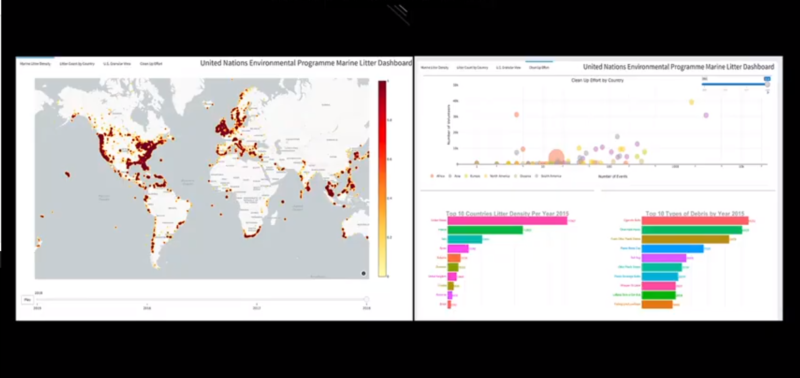800x378 pixels.
Task: Switch to U.S. Granular View tab, right dashboard
Action: (x=509, y=67)
